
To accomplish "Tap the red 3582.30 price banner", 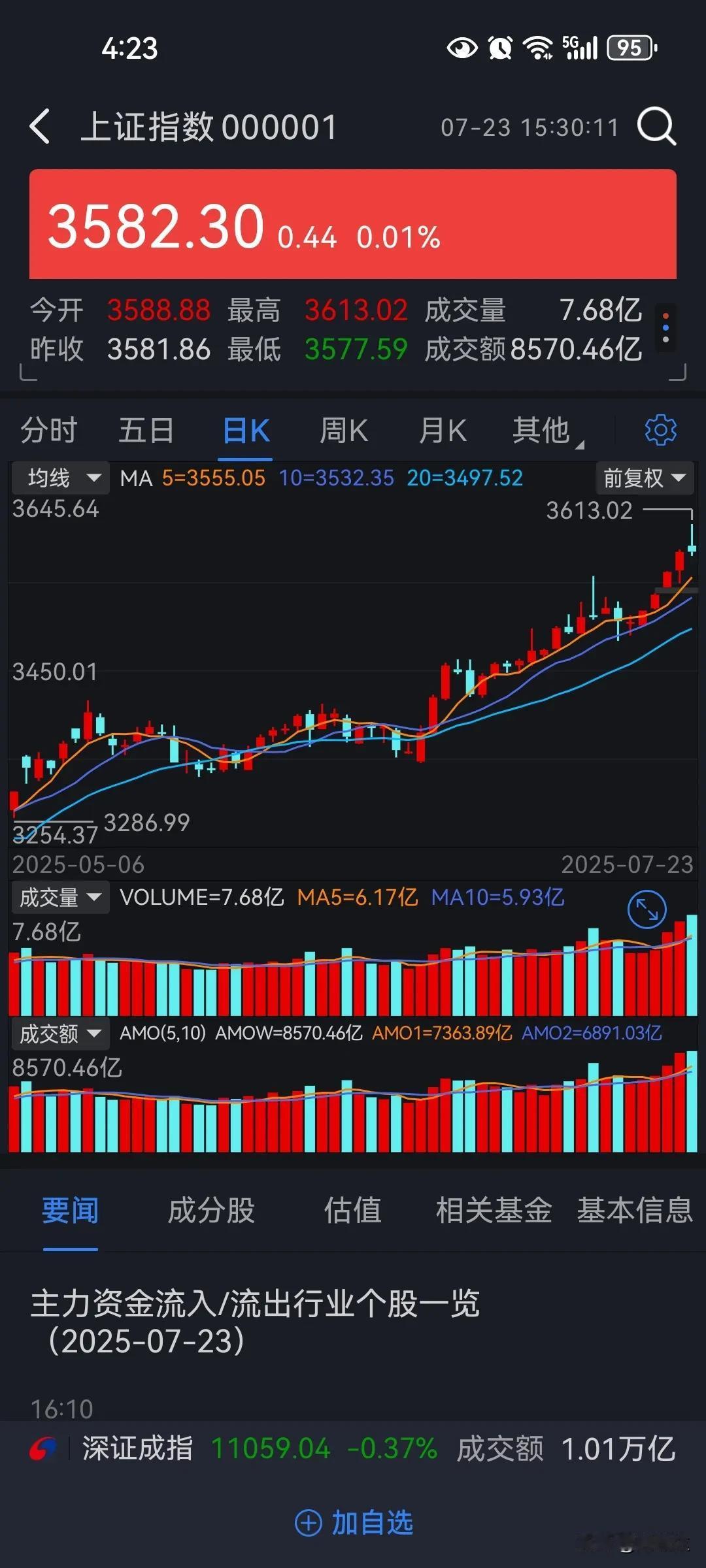I will click(x=353, y=224).
